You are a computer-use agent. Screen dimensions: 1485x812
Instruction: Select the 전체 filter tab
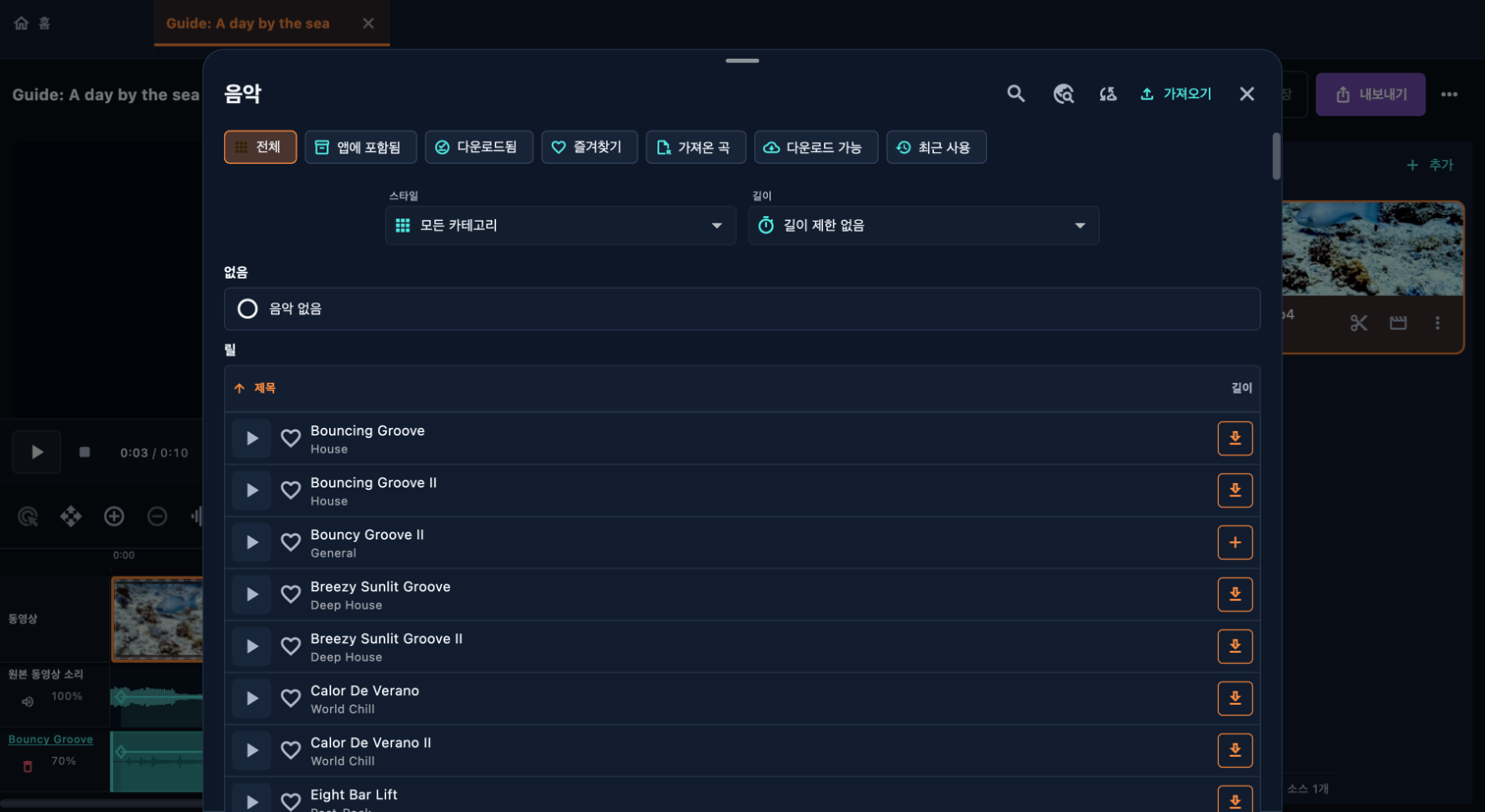coord(260,147)
